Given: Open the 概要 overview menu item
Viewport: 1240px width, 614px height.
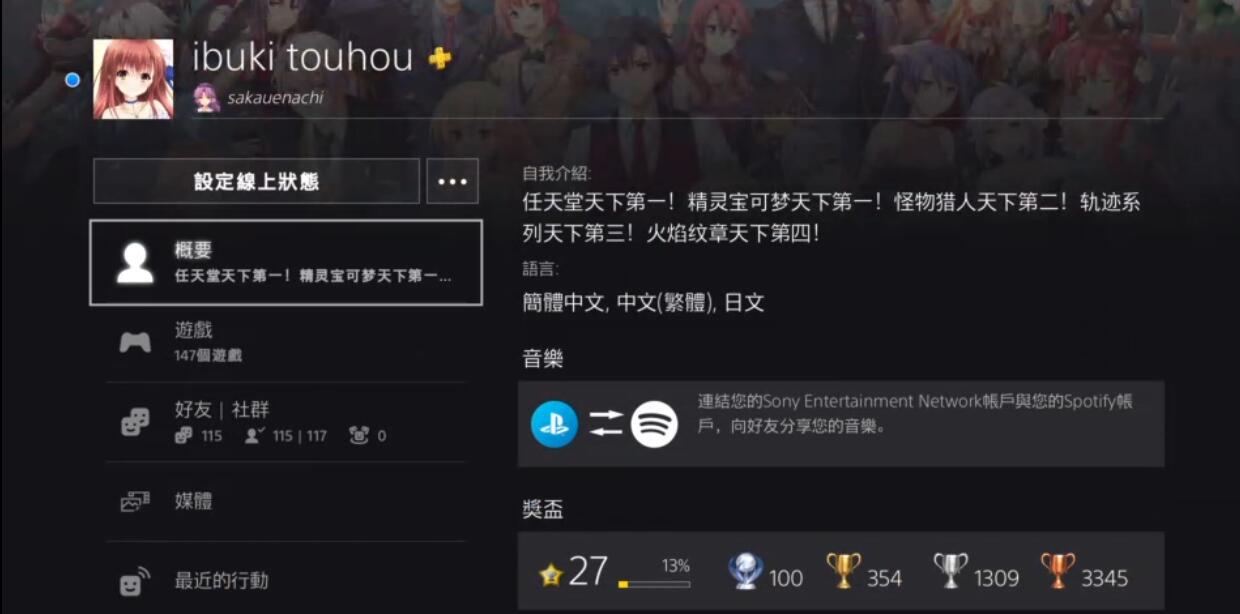Looking at the screenshot, I should 286,263.
